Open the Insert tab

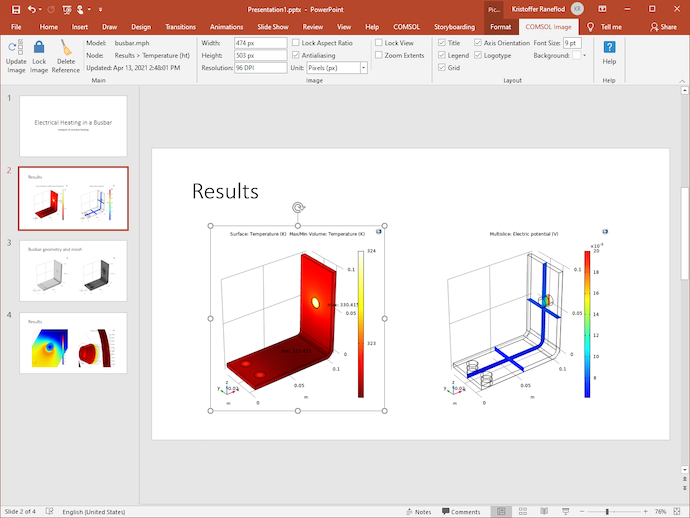(80, 27)
